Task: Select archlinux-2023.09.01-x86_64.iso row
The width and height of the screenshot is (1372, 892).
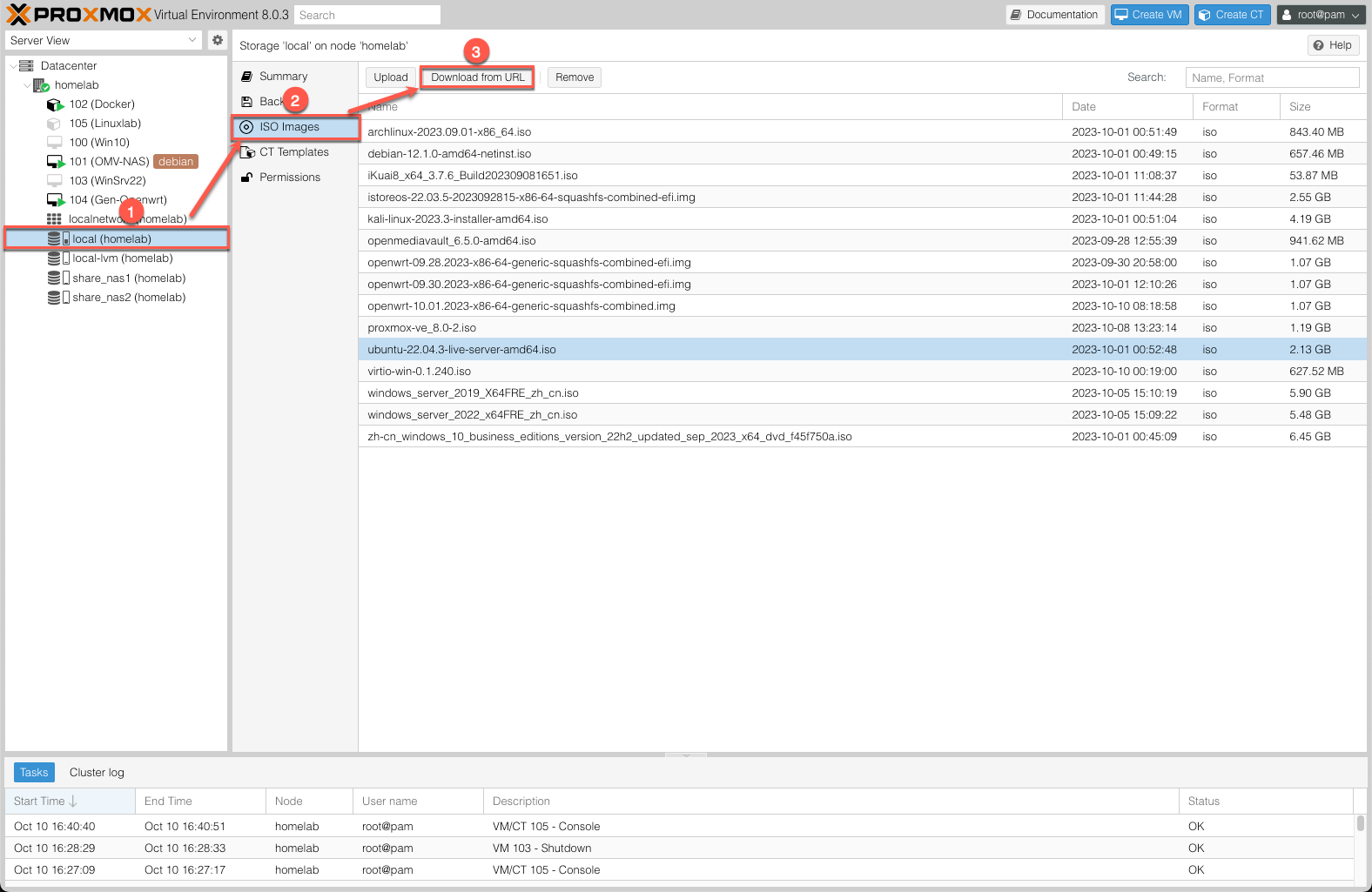Action: pos(862,132)
